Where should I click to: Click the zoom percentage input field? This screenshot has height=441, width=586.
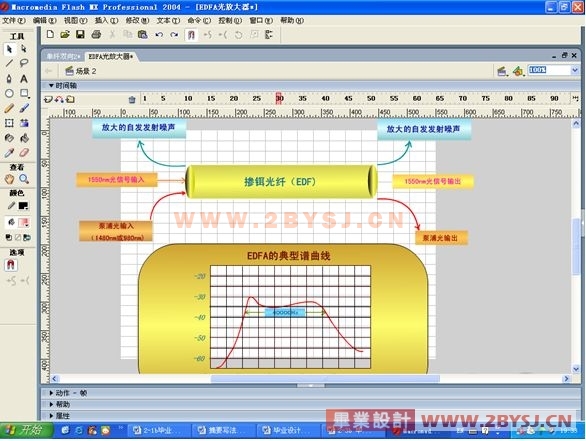coord(549,70)
